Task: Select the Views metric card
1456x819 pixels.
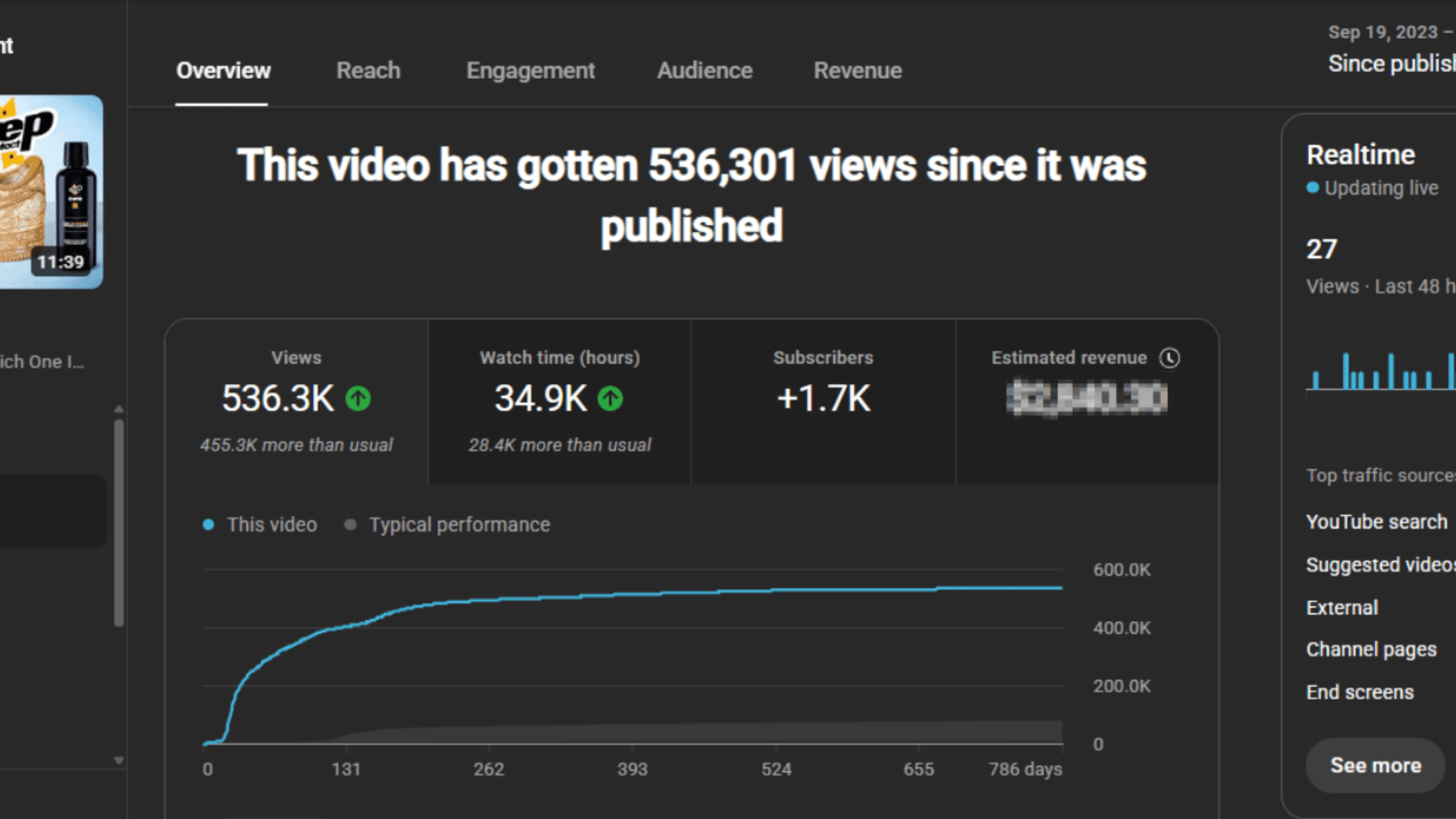Action: click(297, 402)
